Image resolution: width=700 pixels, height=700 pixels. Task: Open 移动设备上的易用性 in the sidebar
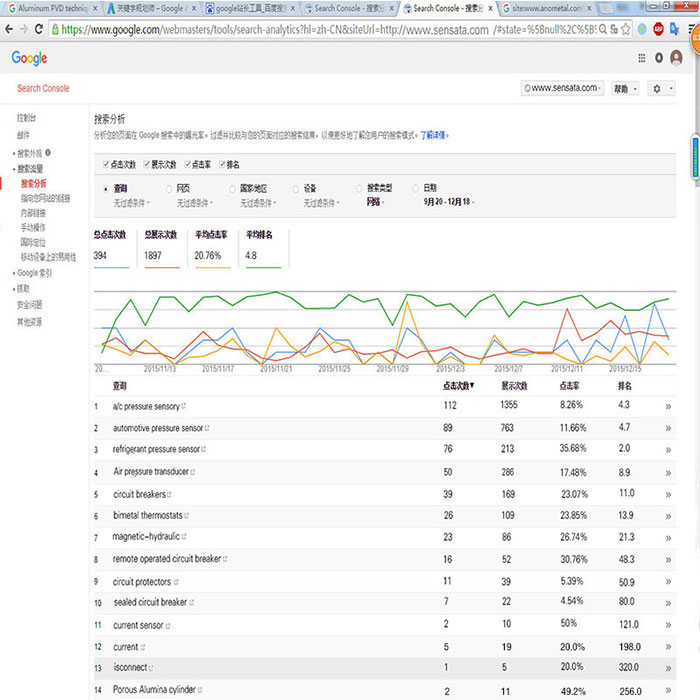pos(48,257)
